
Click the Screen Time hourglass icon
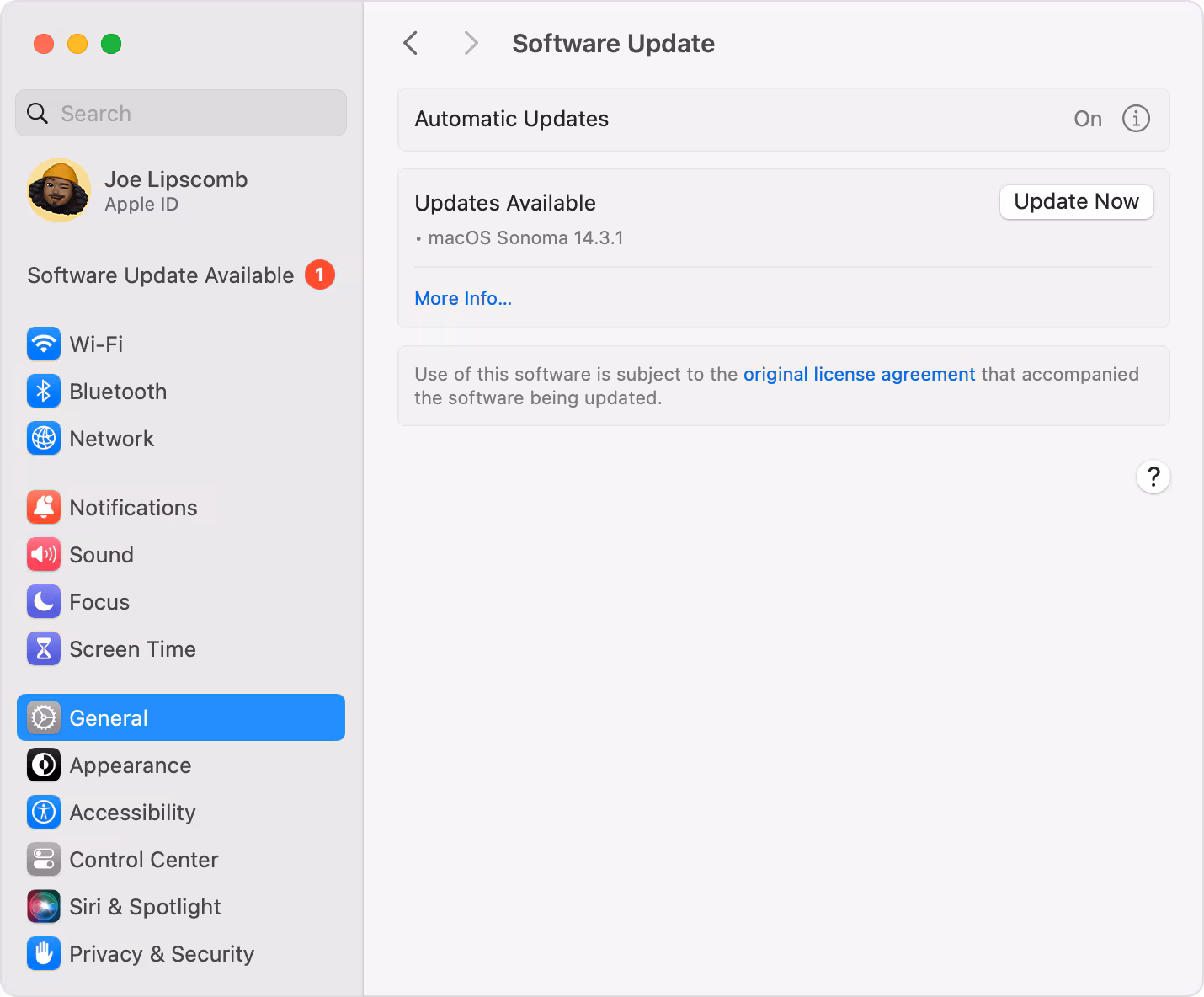pyautogui.click(x=44, y=648)
